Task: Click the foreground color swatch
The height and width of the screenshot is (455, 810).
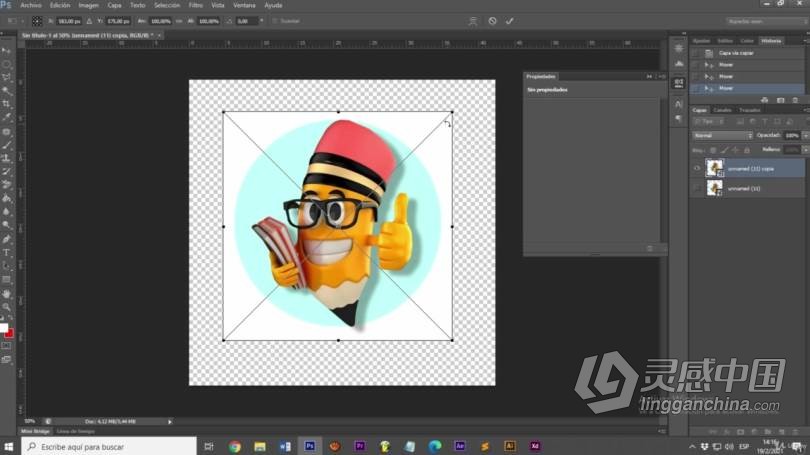Action: (4, 328)
